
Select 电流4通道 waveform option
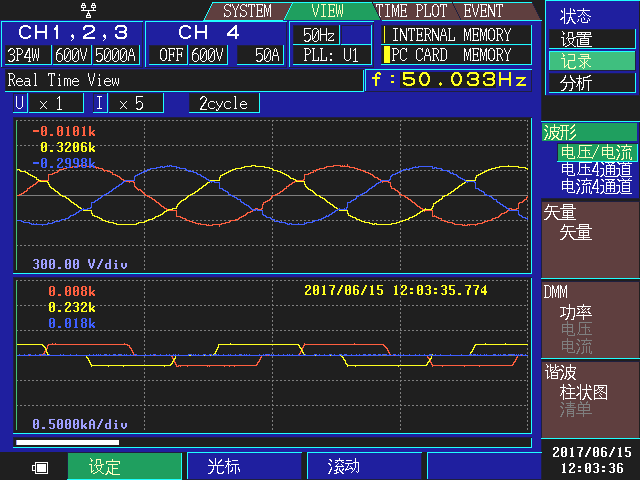click(x=596, y=186)
